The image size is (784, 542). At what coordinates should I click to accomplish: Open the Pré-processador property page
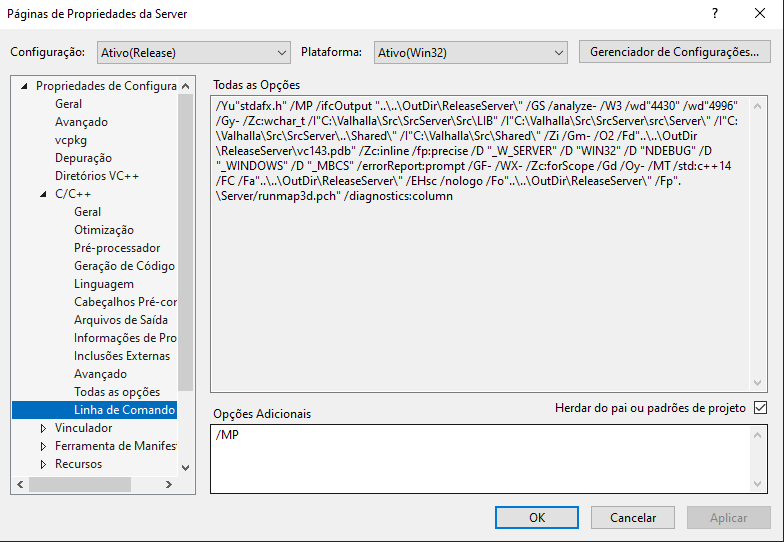pos(116,248)
